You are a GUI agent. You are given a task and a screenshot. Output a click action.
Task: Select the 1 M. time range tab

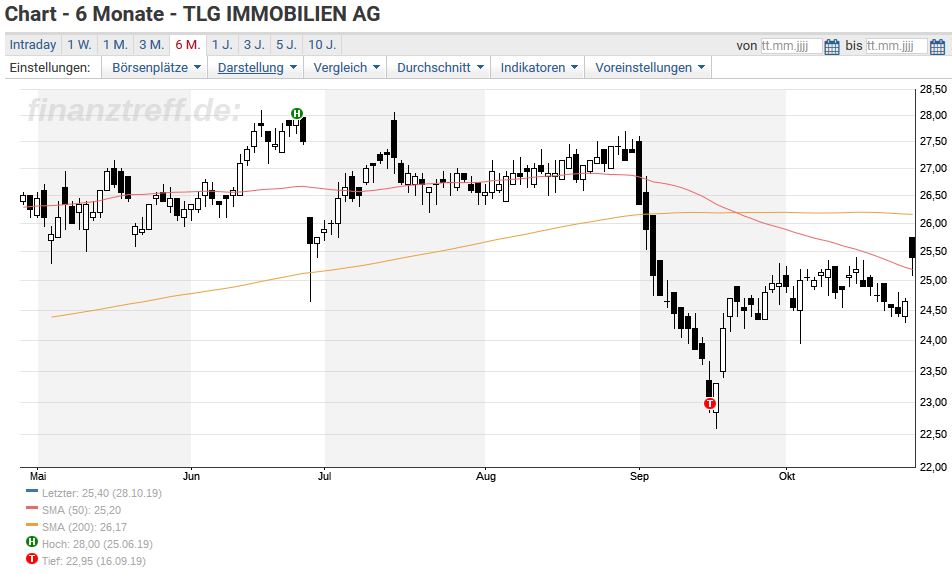coord(115,45)
